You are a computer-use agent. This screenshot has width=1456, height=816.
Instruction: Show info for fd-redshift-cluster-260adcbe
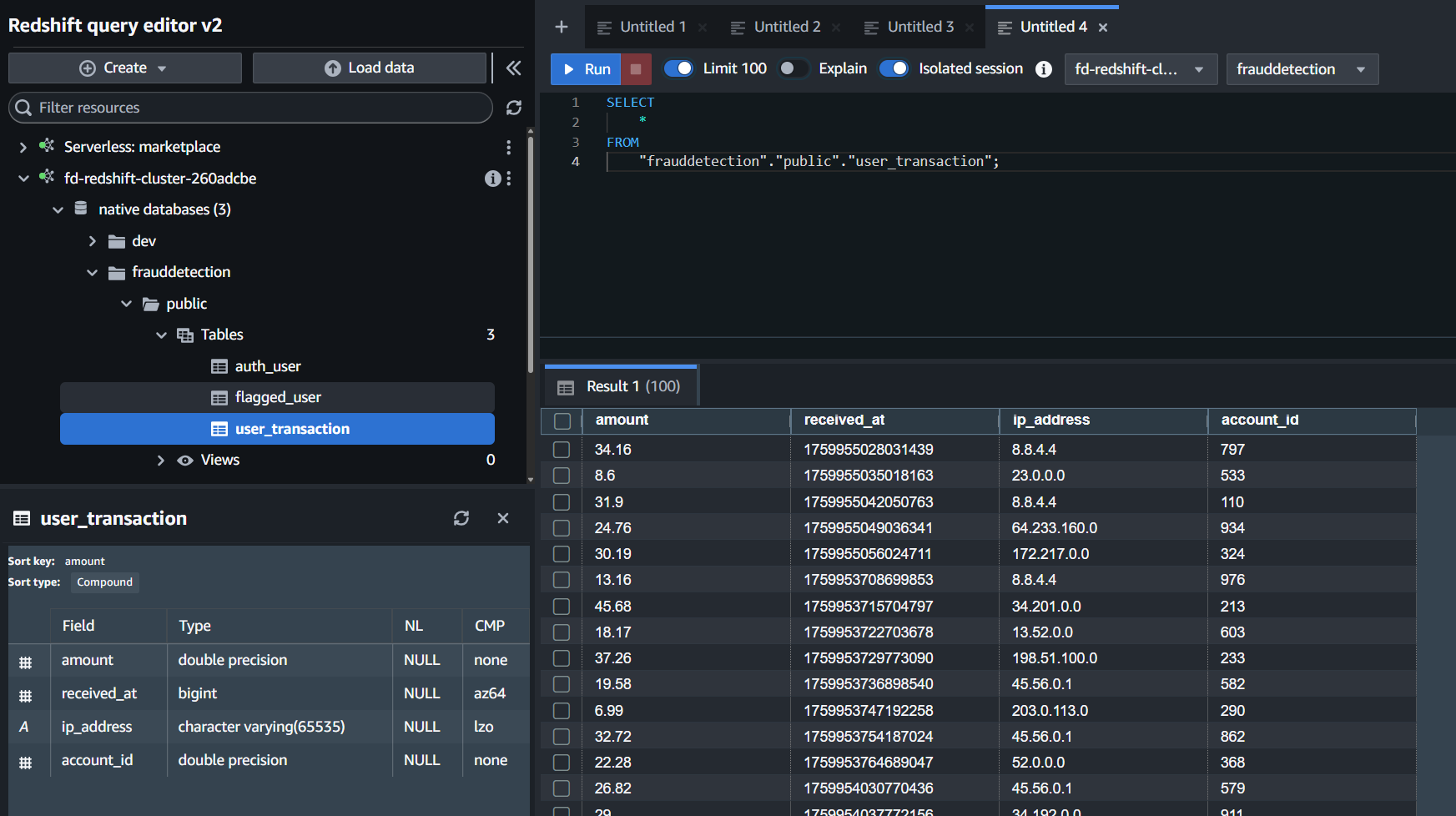(492, 179)
